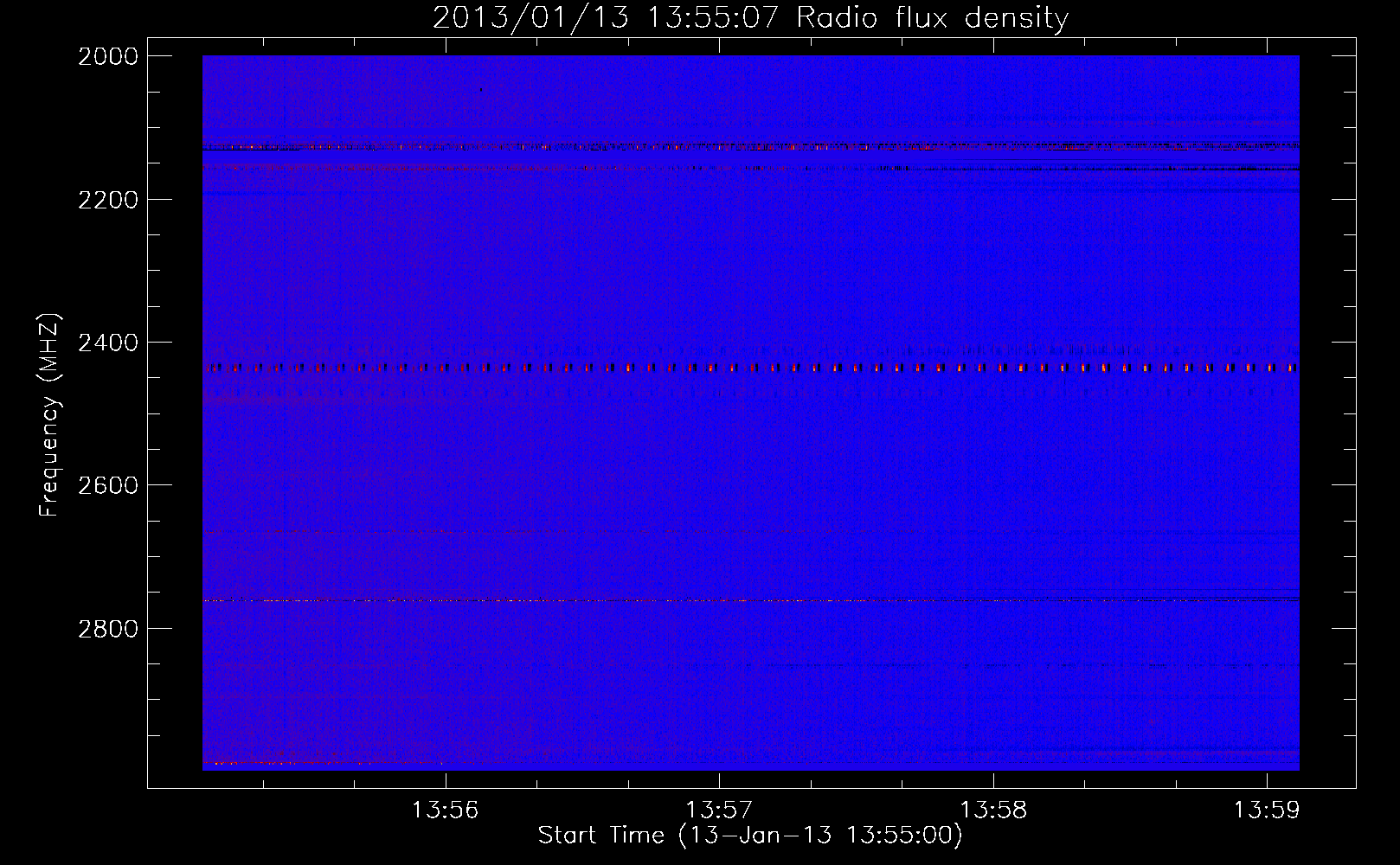The height and width of the screenshot is (865, 1400).
Task: Click the 'Frequency (MHZ)' axis title
Action: [x=50, y=415]
